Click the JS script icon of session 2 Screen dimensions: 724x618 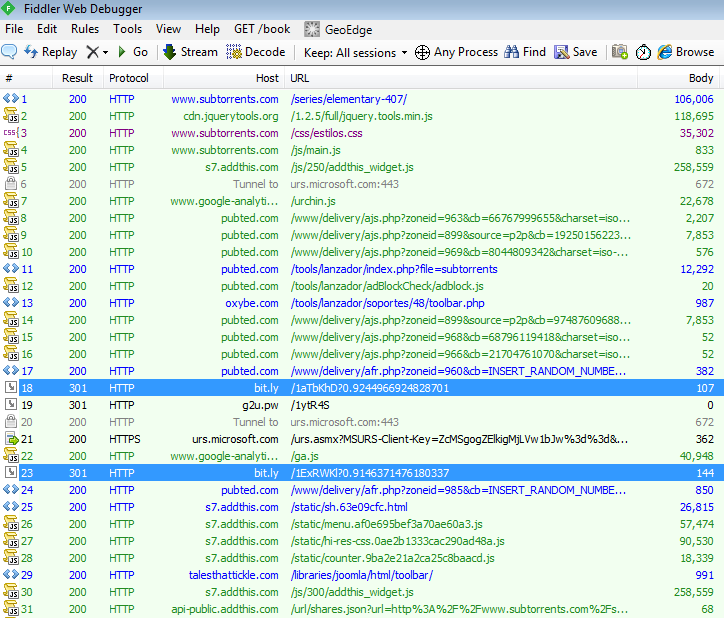tap(11, 115)
